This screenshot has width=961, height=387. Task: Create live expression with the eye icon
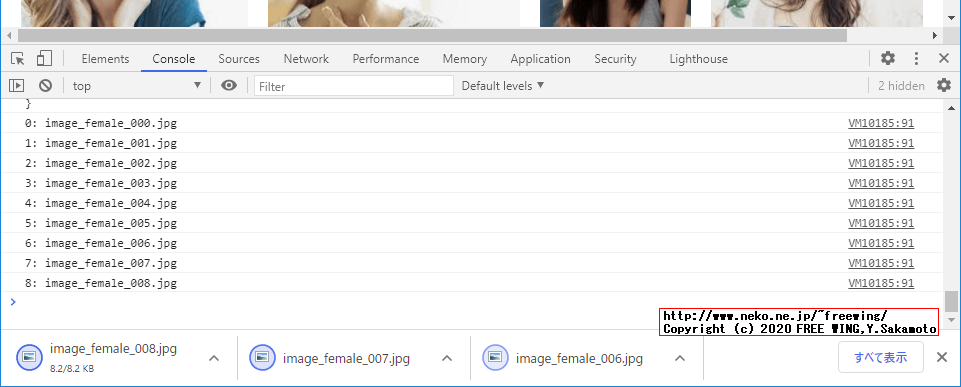click(229, 86)
